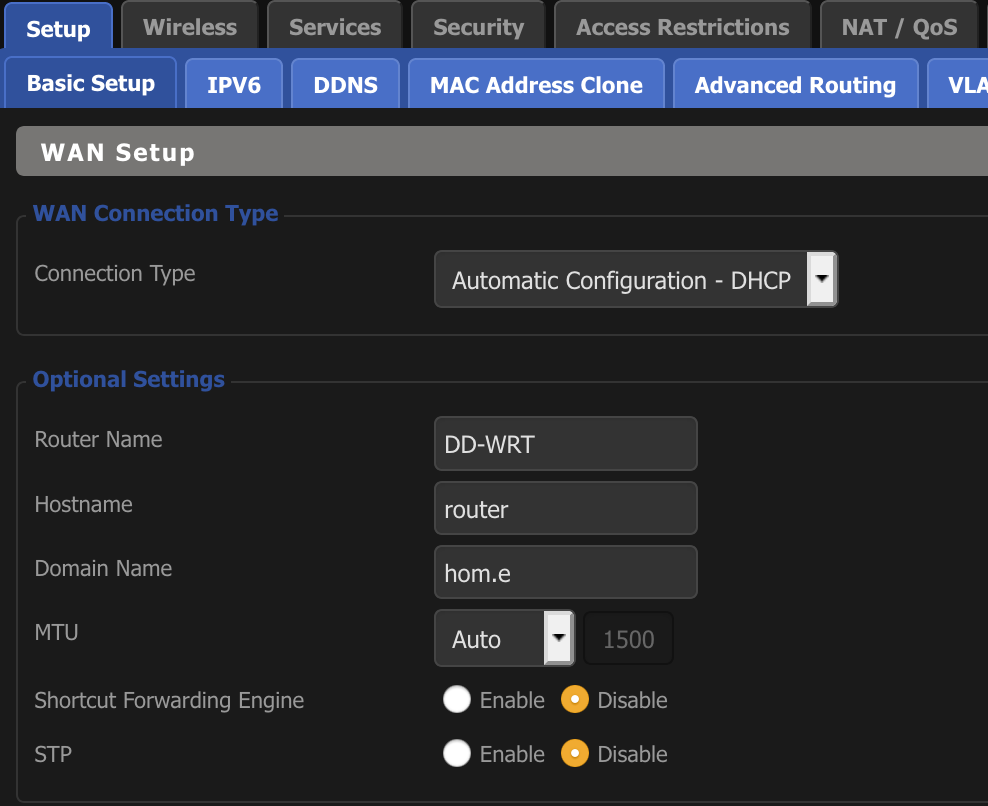988x806 pixels.
Task: Go to Access Restrictions tab
Action: pyautogui.click(x=682, y=27)
